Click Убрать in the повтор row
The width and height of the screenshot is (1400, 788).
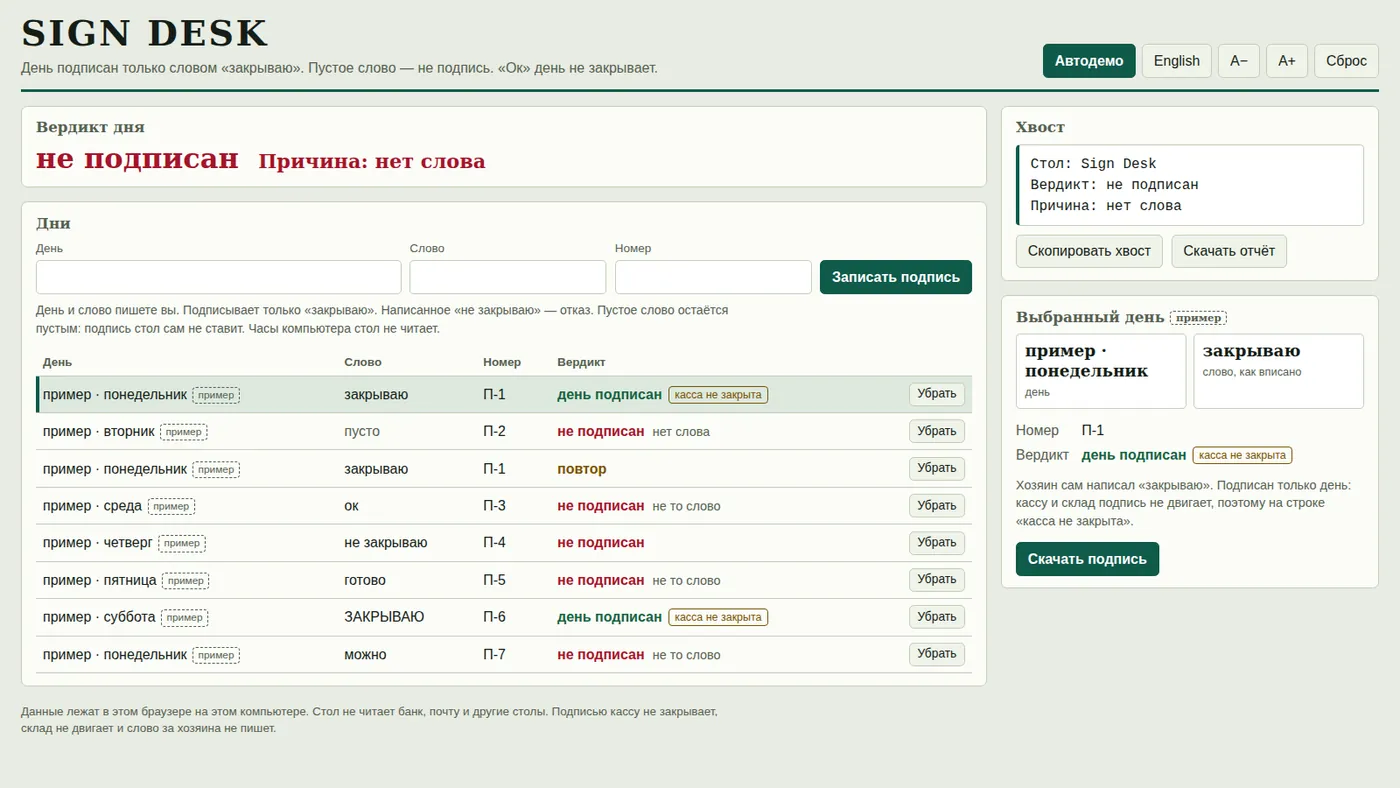(x=937, y=468)
